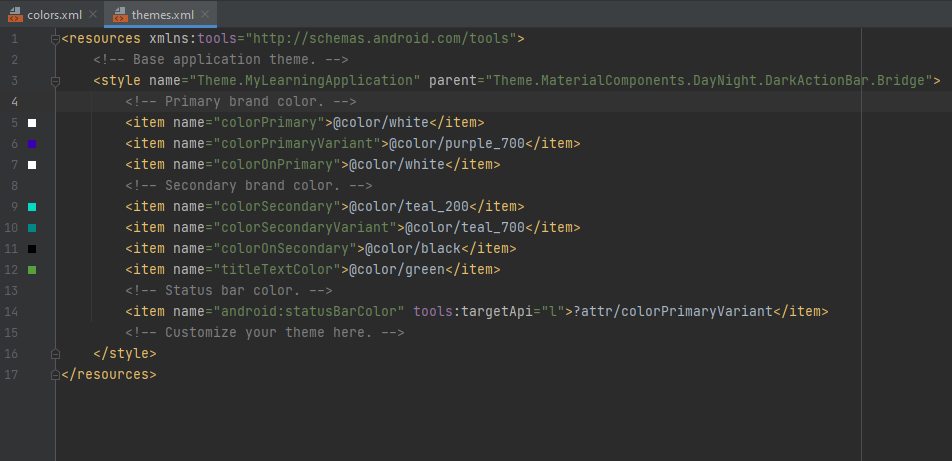Click the colors.xml file icon
Screen dimensions: 952x461
click(15, 15)
